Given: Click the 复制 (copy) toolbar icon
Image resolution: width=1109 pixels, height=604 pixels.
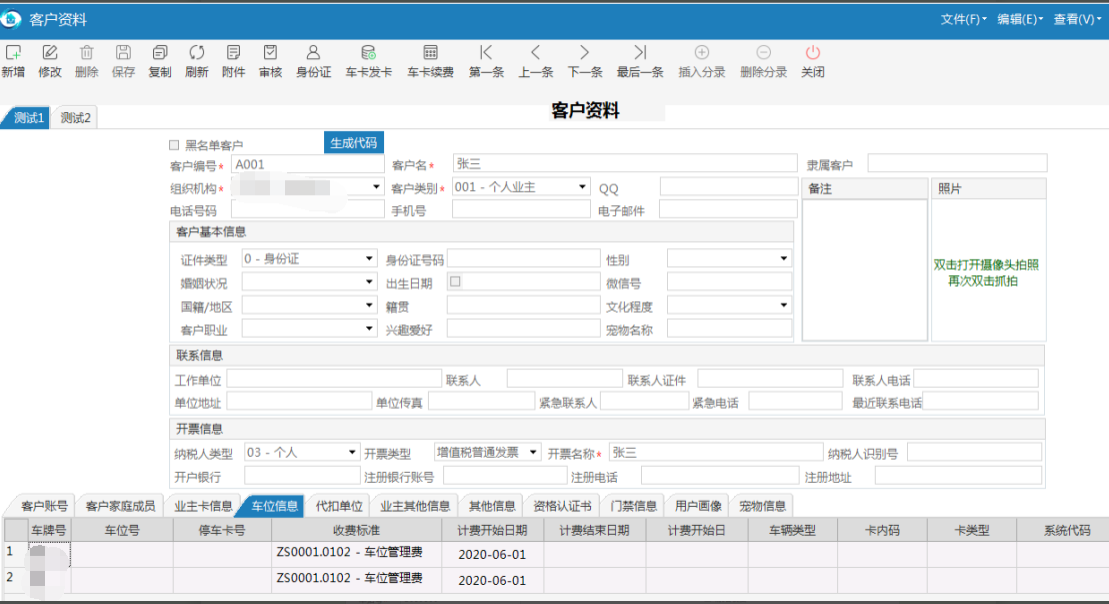Looking at the screenshot, I should pos(160,53).
